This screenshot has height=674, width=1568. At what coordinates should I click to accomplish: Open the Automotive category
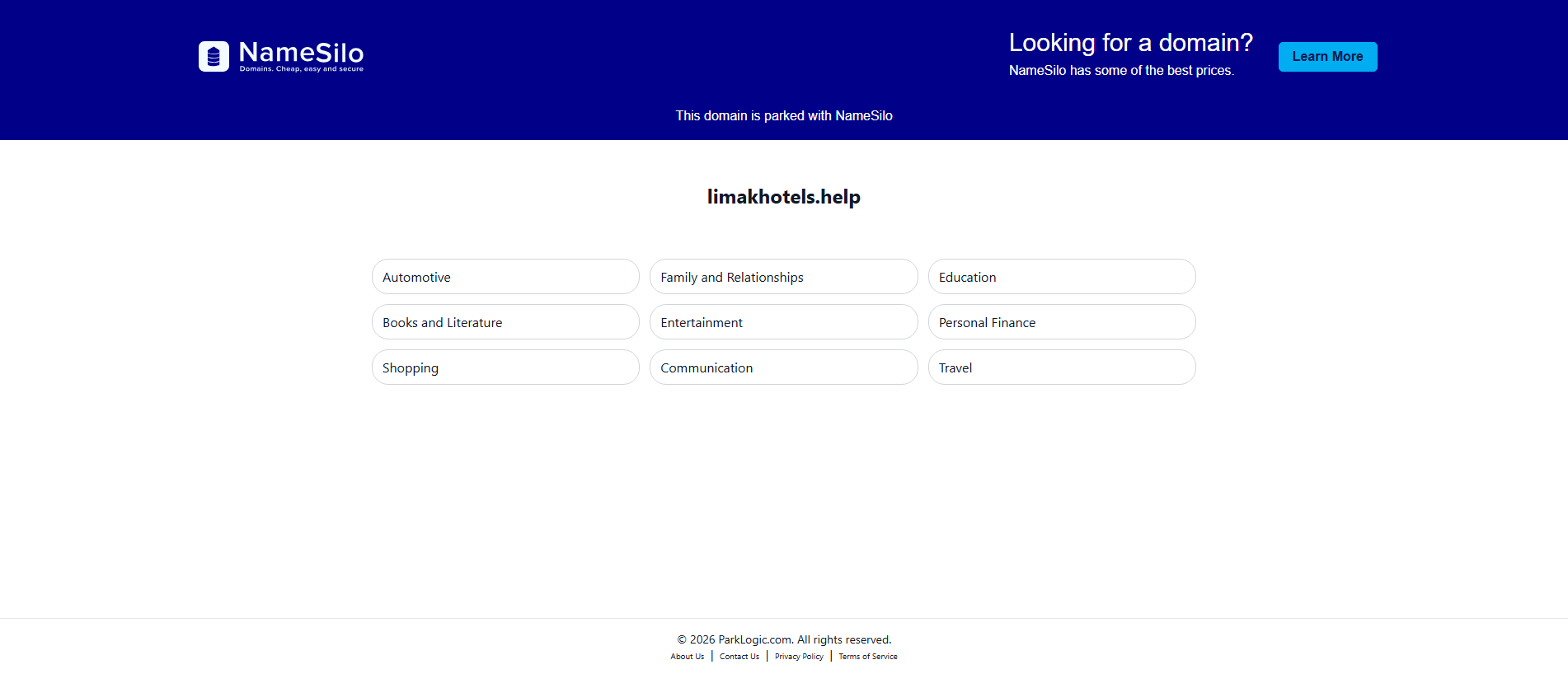click(505, 277)
